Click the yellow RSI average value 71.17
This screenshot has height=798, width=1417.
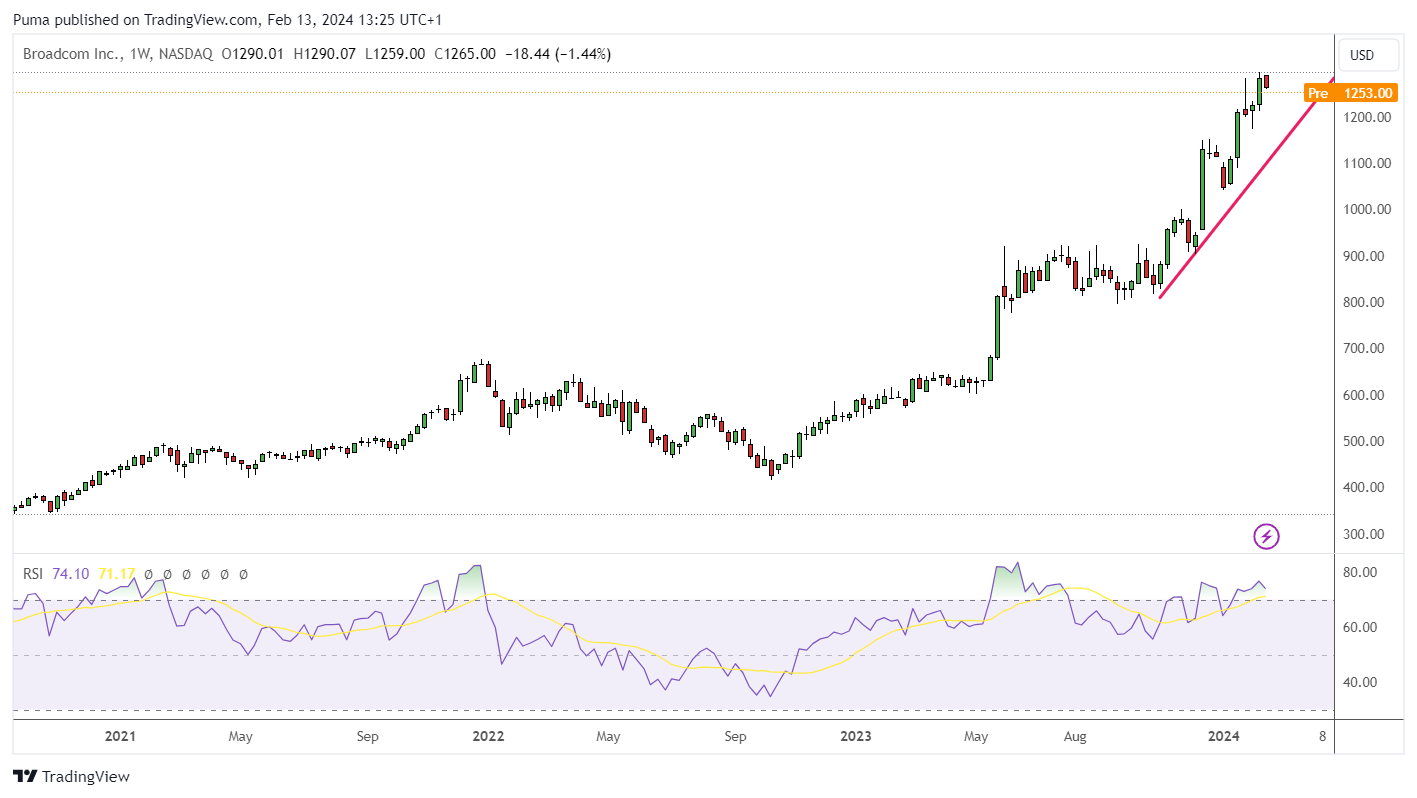coord(116,574)
